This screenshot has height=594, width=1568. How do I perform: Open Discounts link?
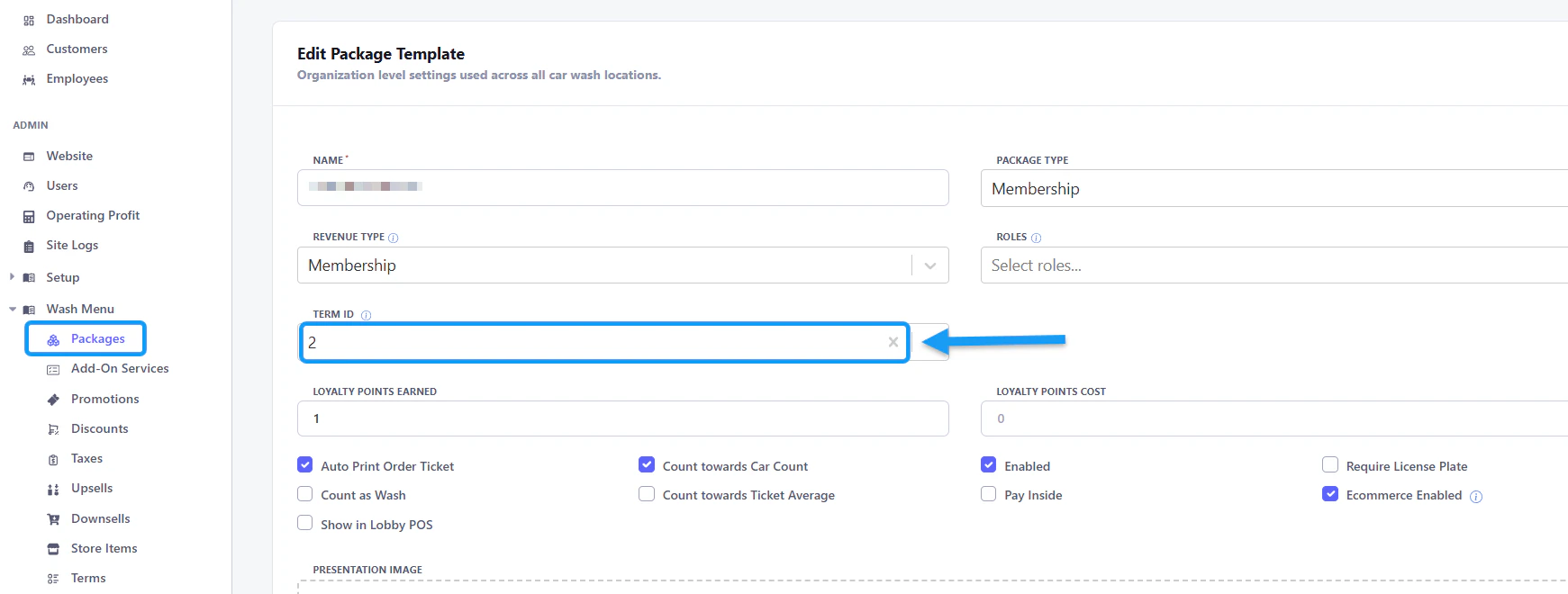100,429
